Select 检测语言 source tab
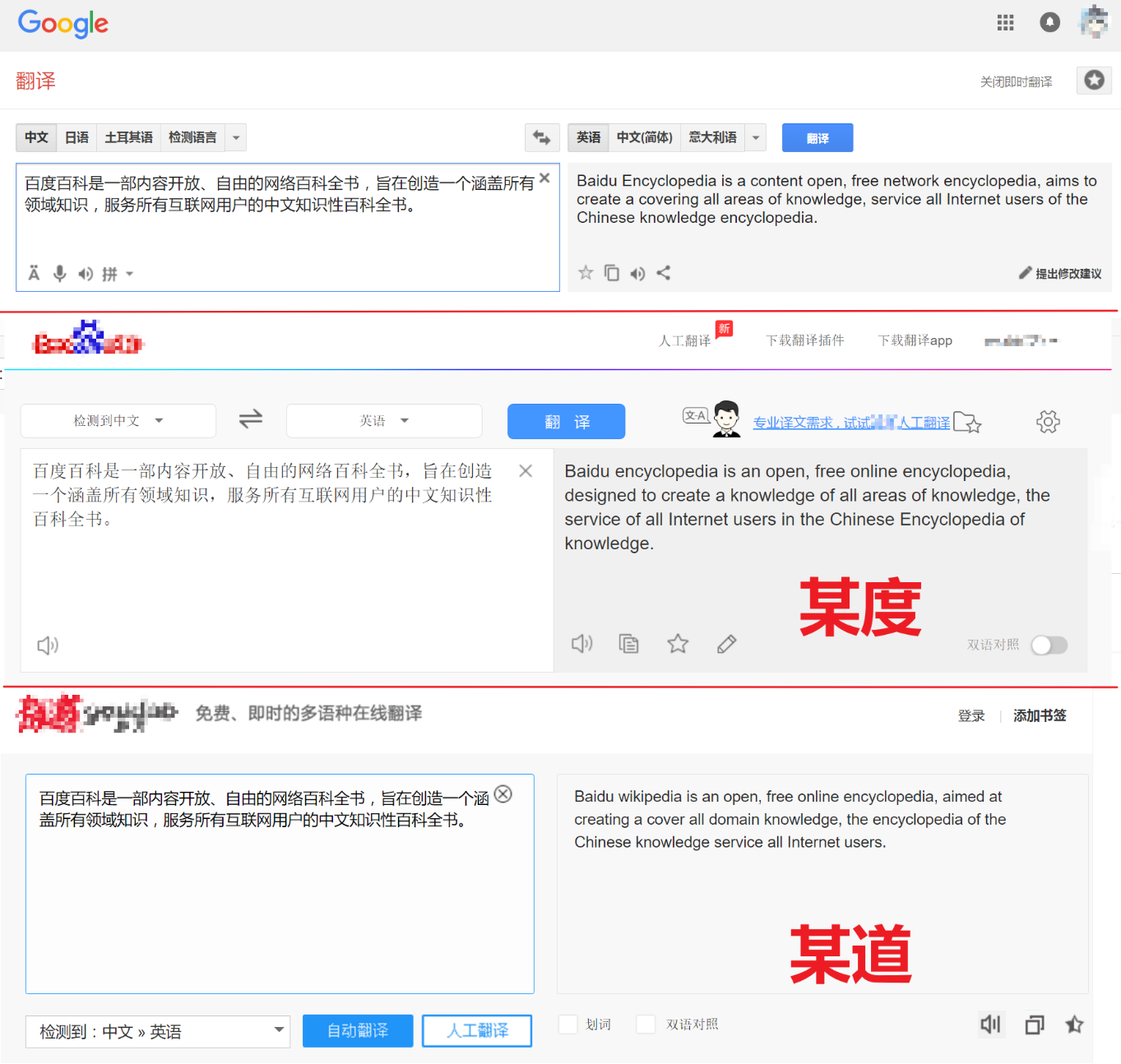This screenshot has width=1121, height=1064. 192,137
